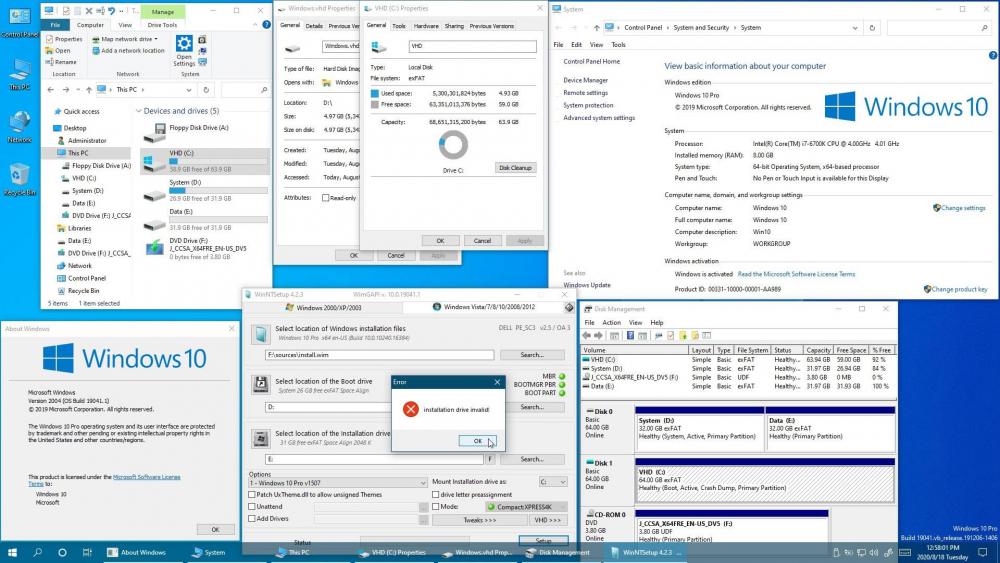This screenshot has width=1000, height=563.
Task: Open Mount Installation drive letter dropdown
Action: point(554,482)
